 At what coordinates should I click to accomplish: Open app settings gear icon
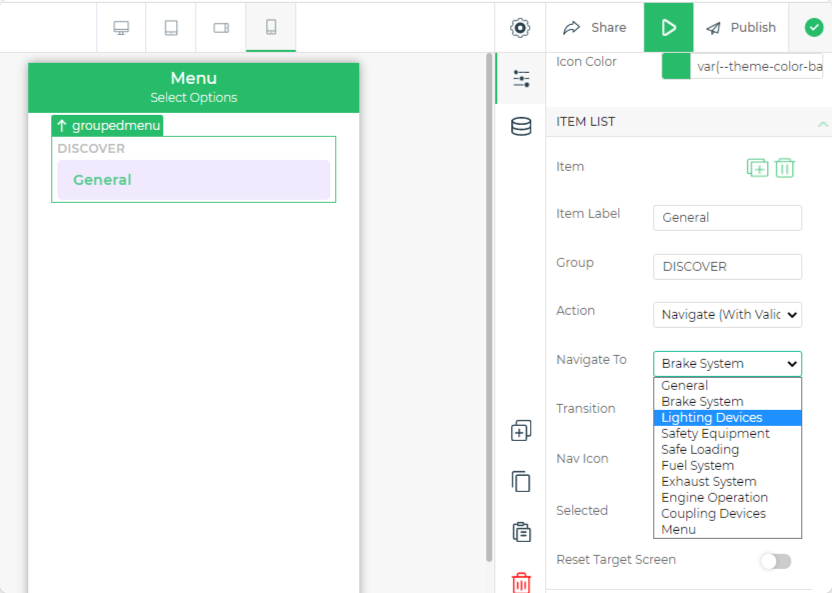tap(520, 28)
